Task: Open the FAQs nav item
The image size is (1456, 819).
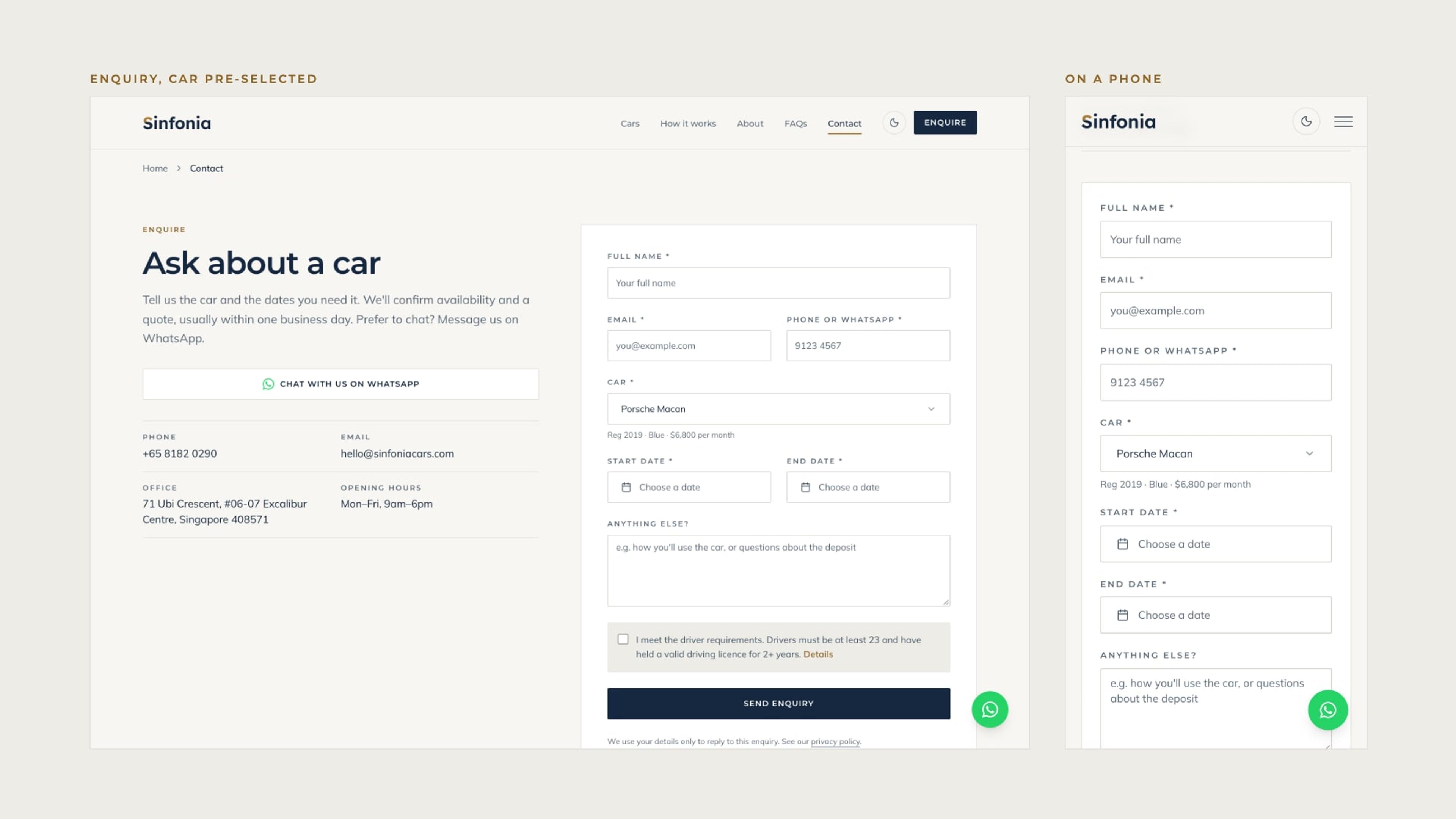Action: point(795,123)
